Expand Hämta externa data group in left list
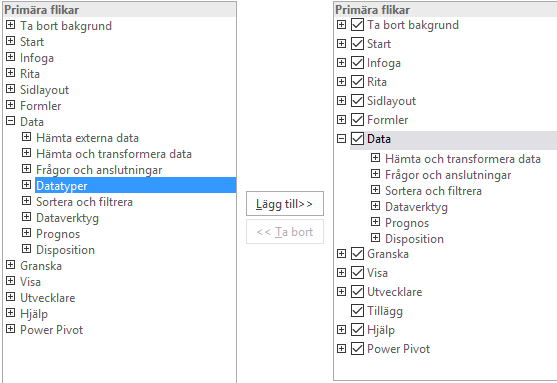This screenshot has height=383, width=557. tap(26, 137)
